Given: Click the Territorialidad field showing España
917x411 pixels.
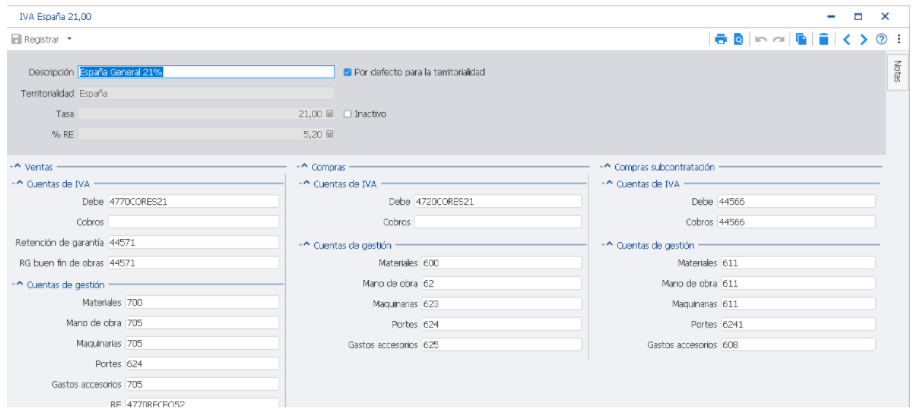Looking at the screenshot, I should pos(206,93).
